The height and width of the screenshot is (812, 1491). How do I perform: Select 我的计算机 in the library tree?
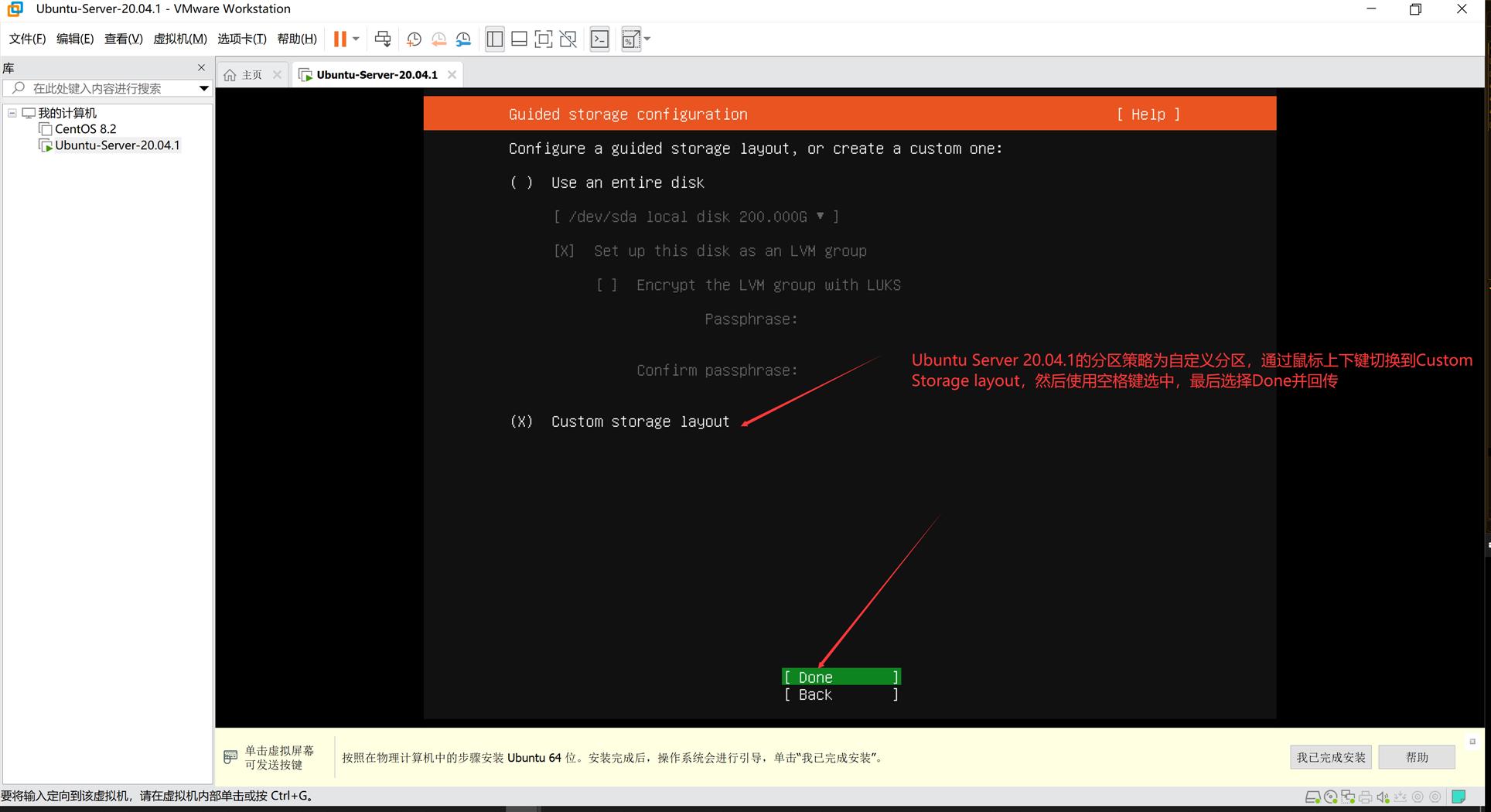67,113
